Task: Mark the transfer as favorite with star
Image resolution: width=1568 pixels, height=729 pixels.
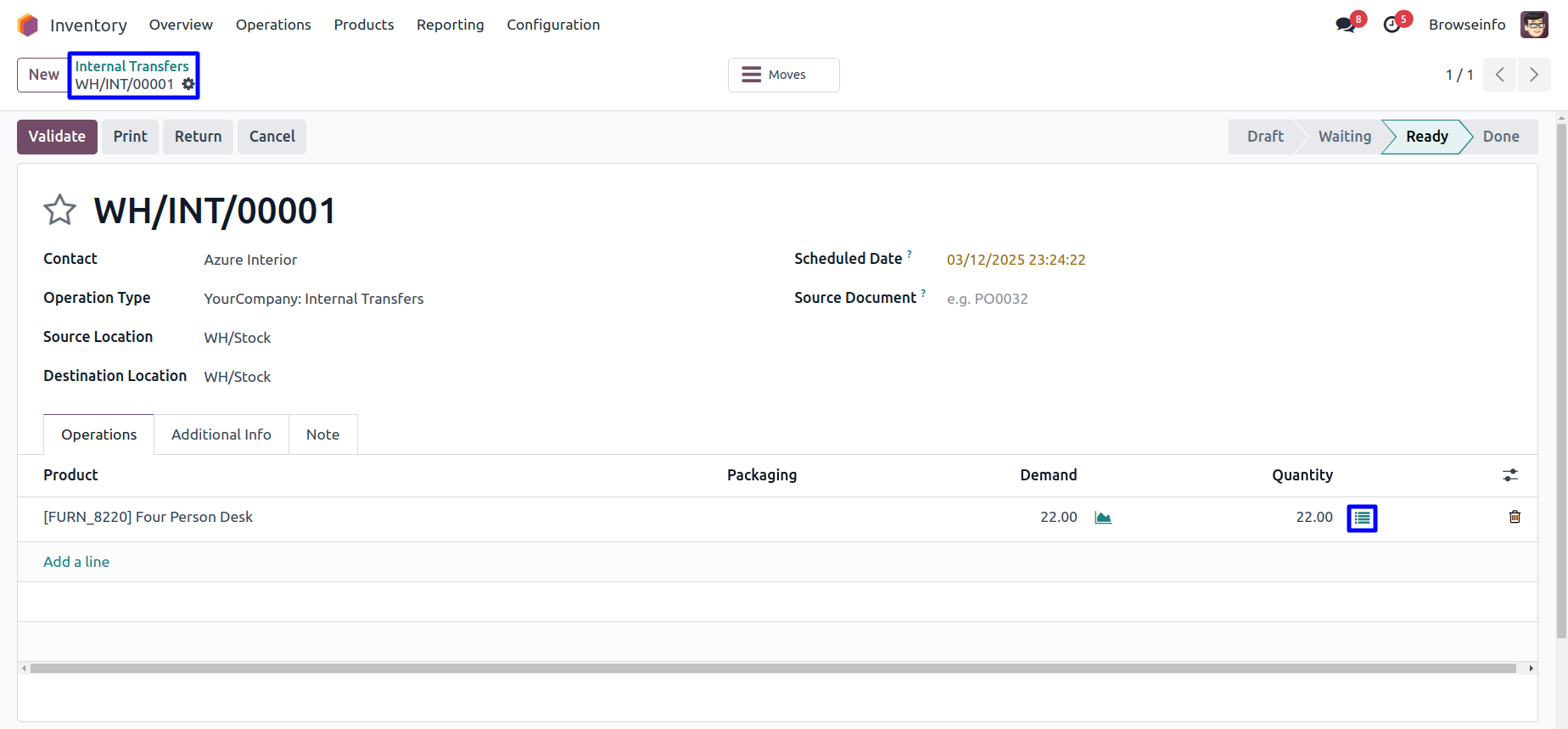Action: pos(60,210)
